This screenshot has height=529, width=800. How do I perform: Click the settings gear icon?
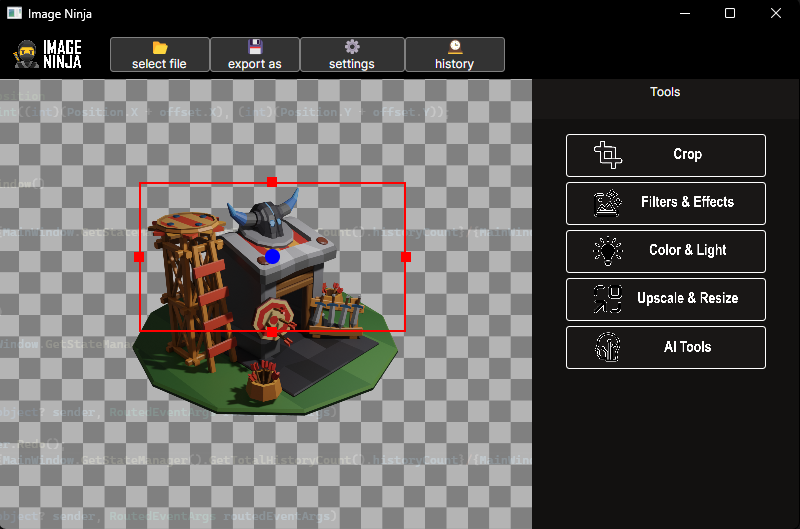pos(352,47)
